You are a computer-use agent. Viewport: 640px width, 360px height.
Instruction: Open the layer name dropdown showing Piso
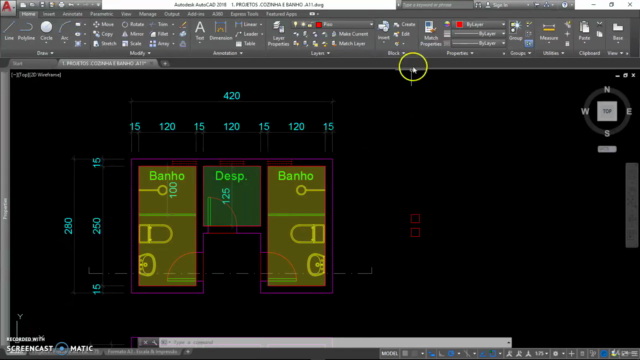[332, 24]
